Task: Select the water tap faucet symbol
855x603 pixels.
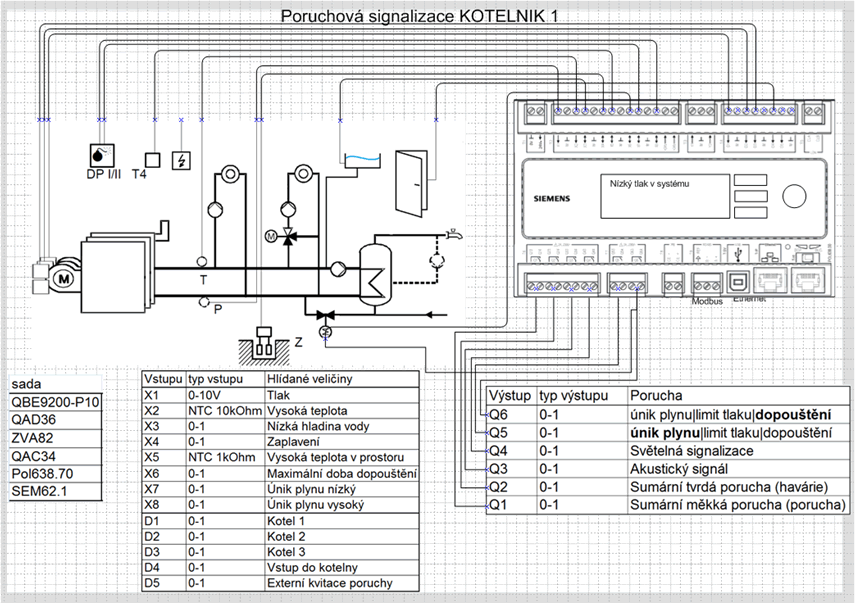Action: (453, 235)
